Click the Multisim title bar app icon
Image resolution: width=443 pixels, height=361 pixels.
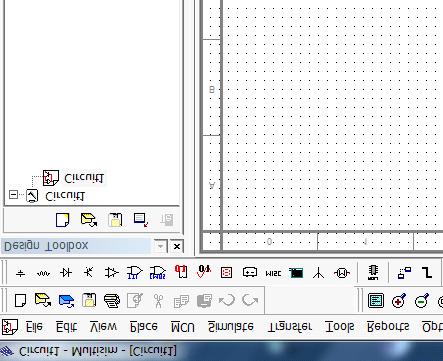pyautogui.click(x=7, y=351)
